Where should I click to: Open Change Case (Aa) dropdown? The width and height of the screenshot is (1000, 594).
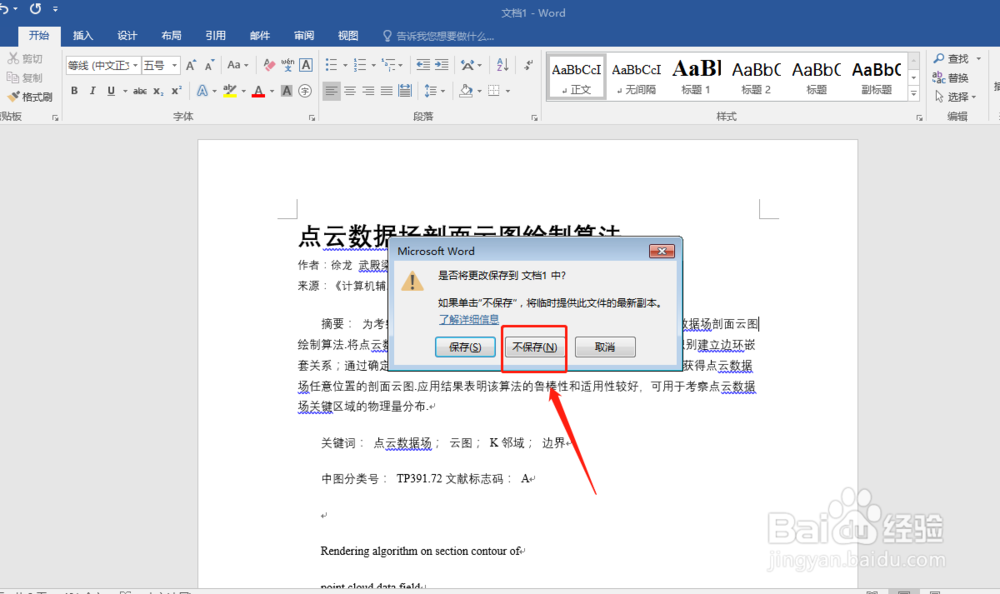tap(237, 65)
